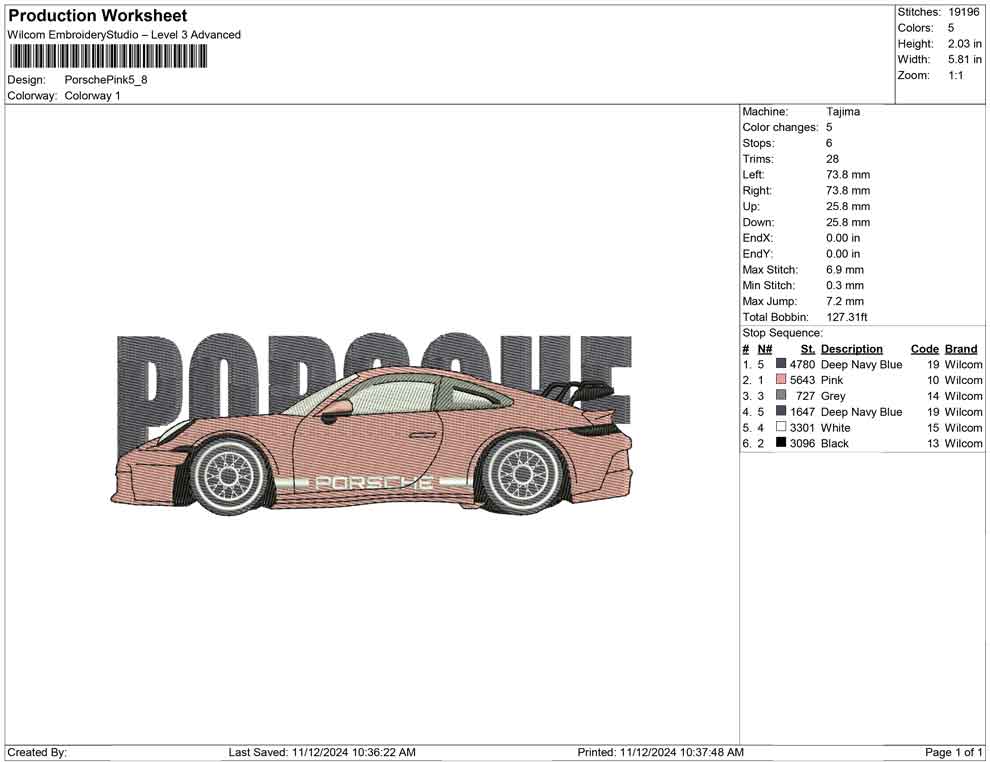The image size is (990, 762).
Task: Click the Stitches count 19196
Action: 963,12
